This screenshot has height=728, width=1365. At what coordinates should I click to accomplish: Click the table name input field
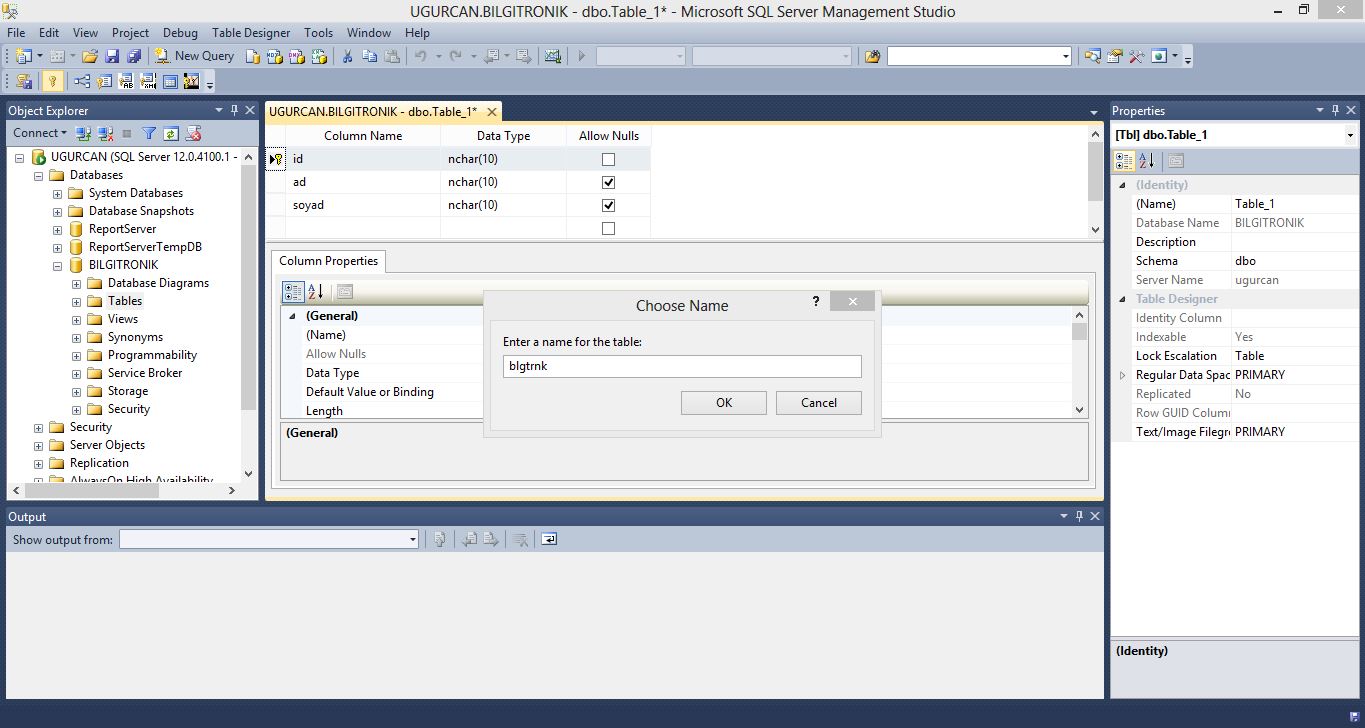coord(682,366)
